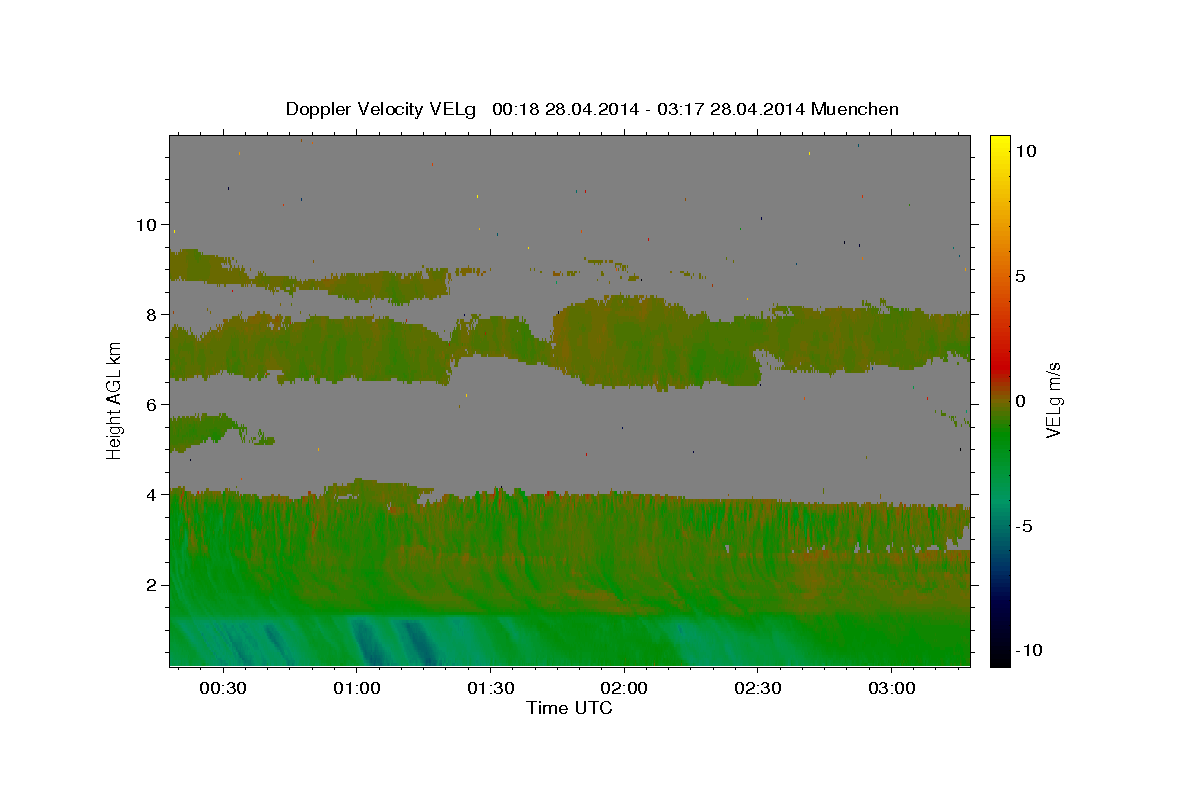Click the 00:30 time tick label
The height and width of the screenshot is (800, 1200).
(x=223, y=689)
